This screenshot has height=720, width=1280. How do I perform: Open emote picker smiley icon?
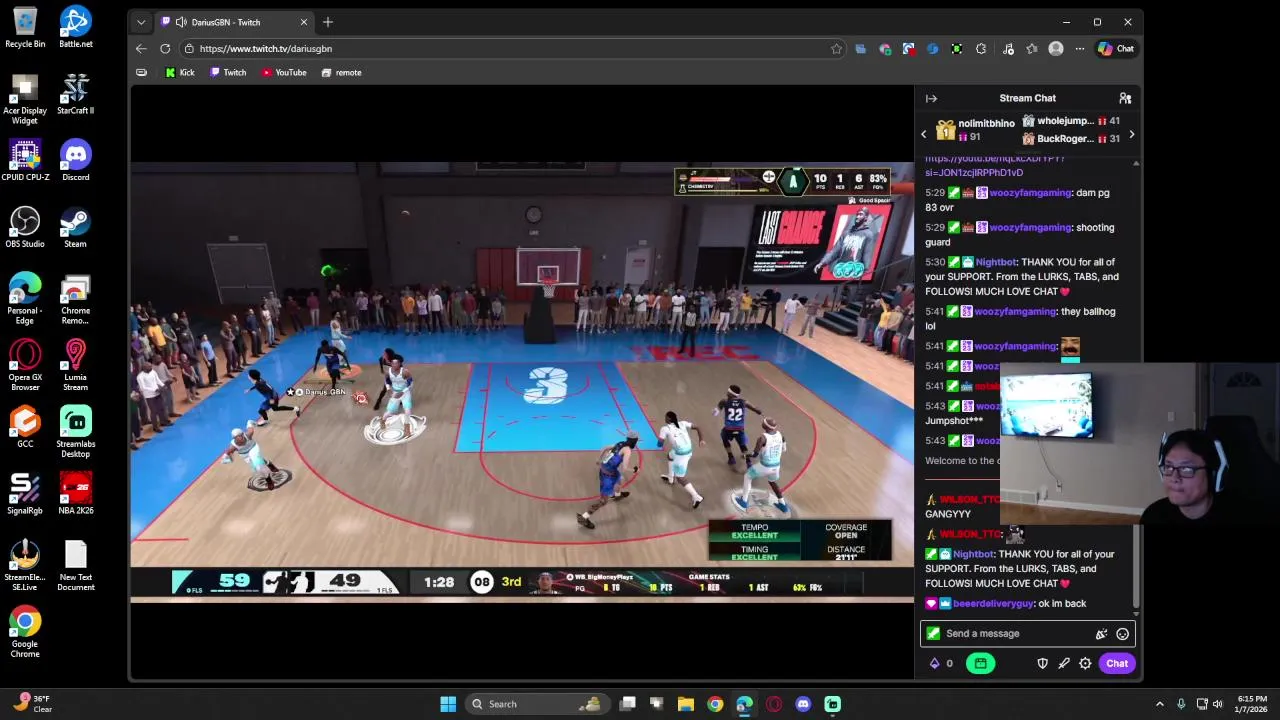(1122, 633)
